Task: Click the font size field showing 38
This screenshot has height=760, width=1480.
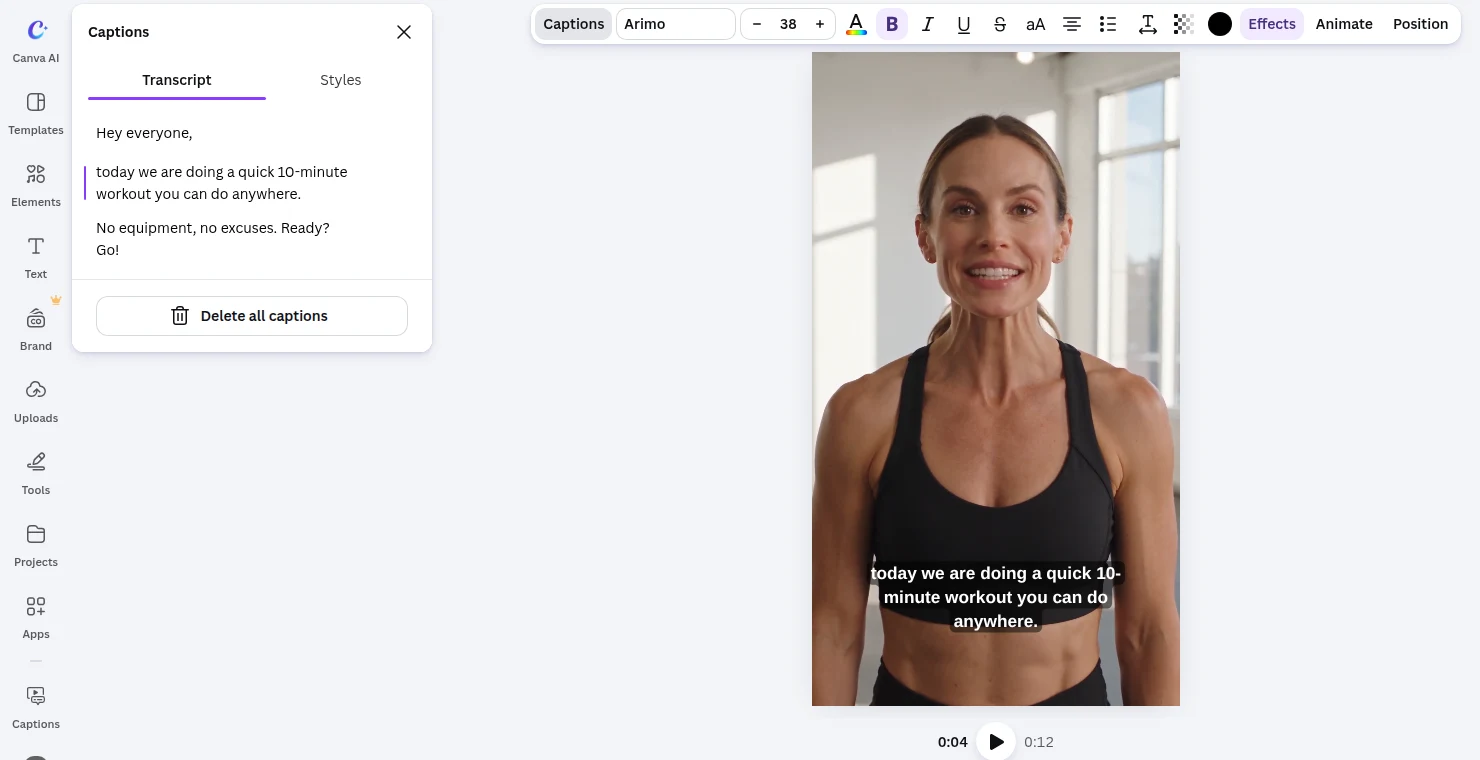Action: 788,24
